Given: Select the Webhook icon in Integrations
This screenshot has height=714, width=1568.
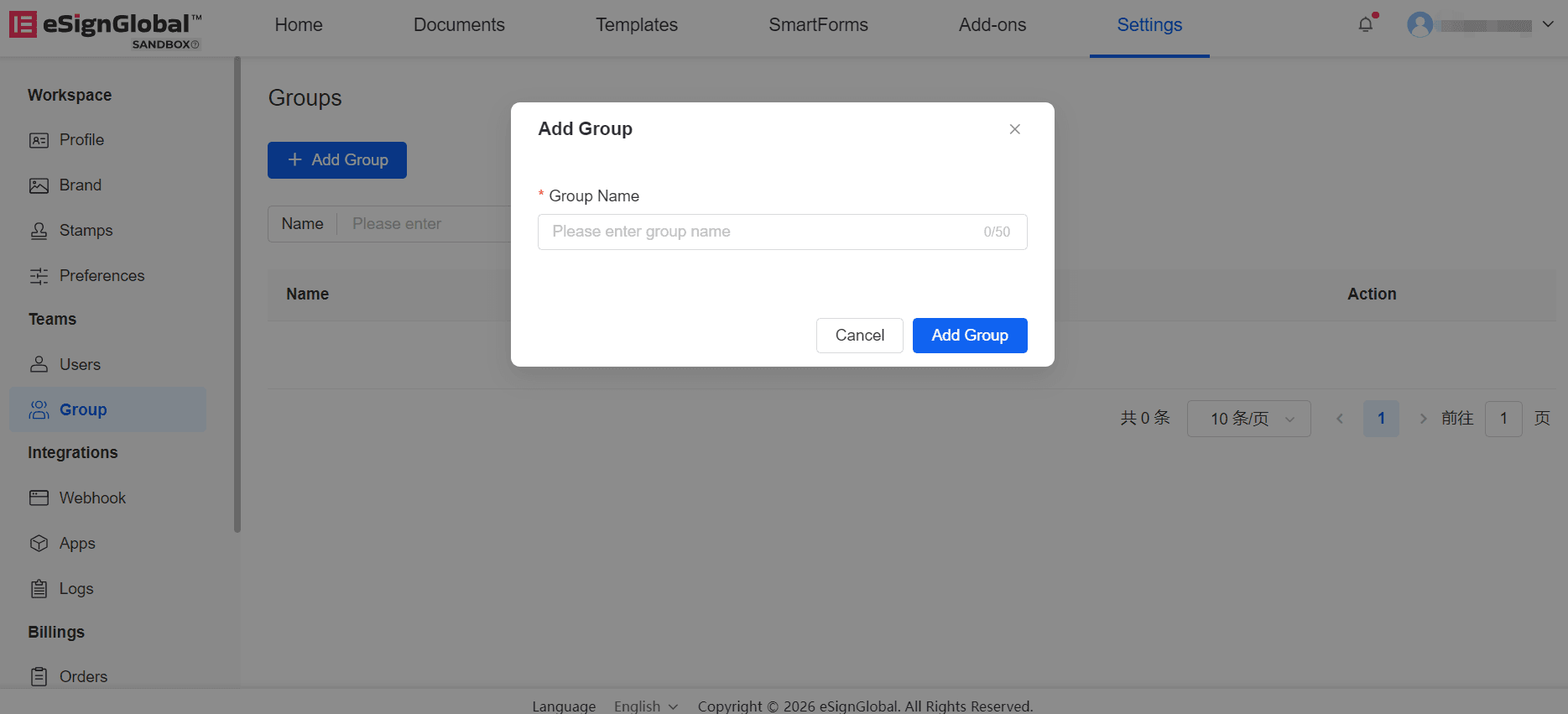Looking at the screenshot, I should coord(39,498).
